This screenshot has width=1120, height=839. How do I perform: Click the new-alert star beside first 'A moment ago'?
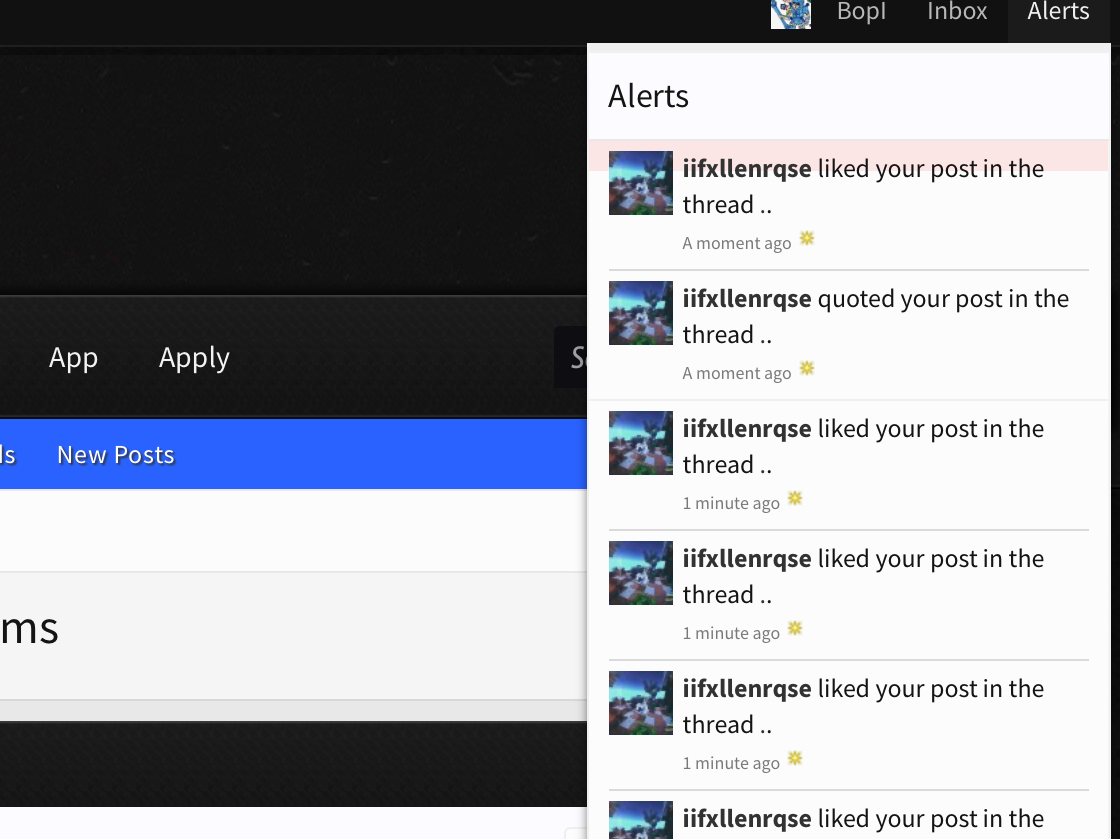click(806, 238)
